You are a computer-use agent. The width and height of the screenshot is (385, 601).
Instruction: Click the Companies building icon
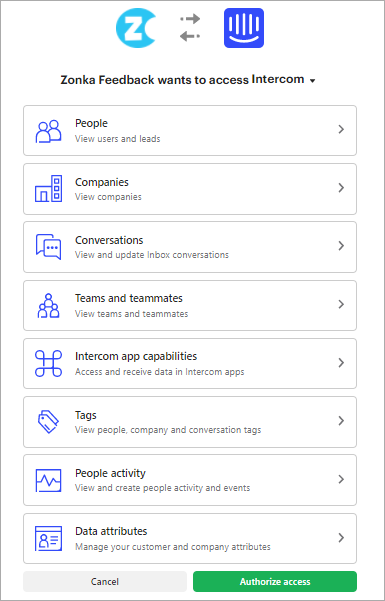pos(48,189)
